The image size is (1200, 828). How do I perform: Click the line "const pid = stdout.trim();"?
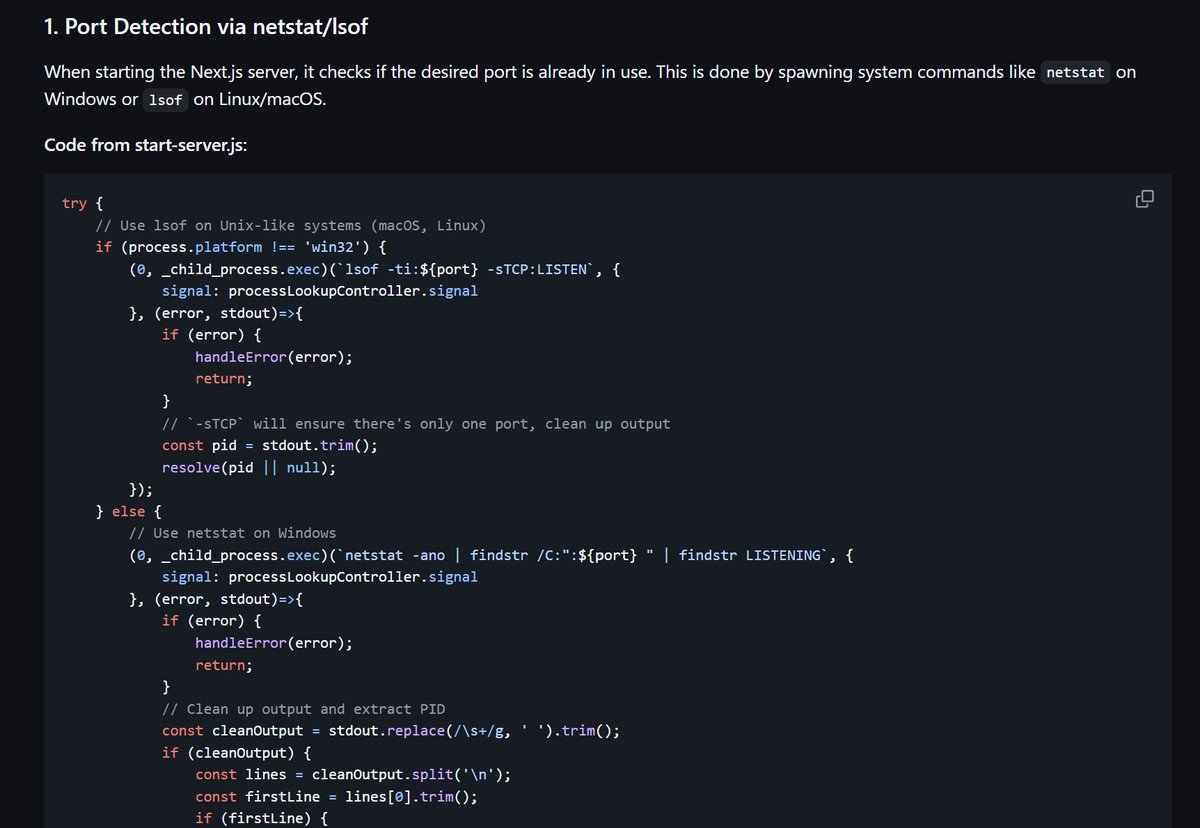pos(270,445)
